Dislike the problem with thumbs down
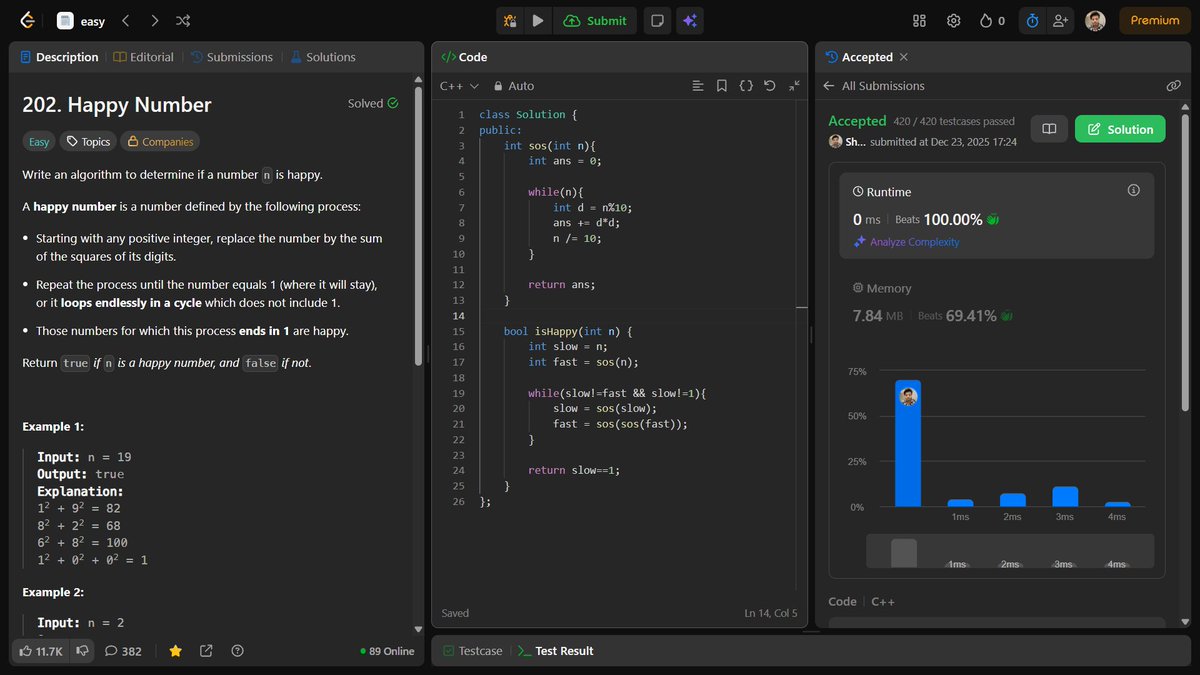 (82, 650)
